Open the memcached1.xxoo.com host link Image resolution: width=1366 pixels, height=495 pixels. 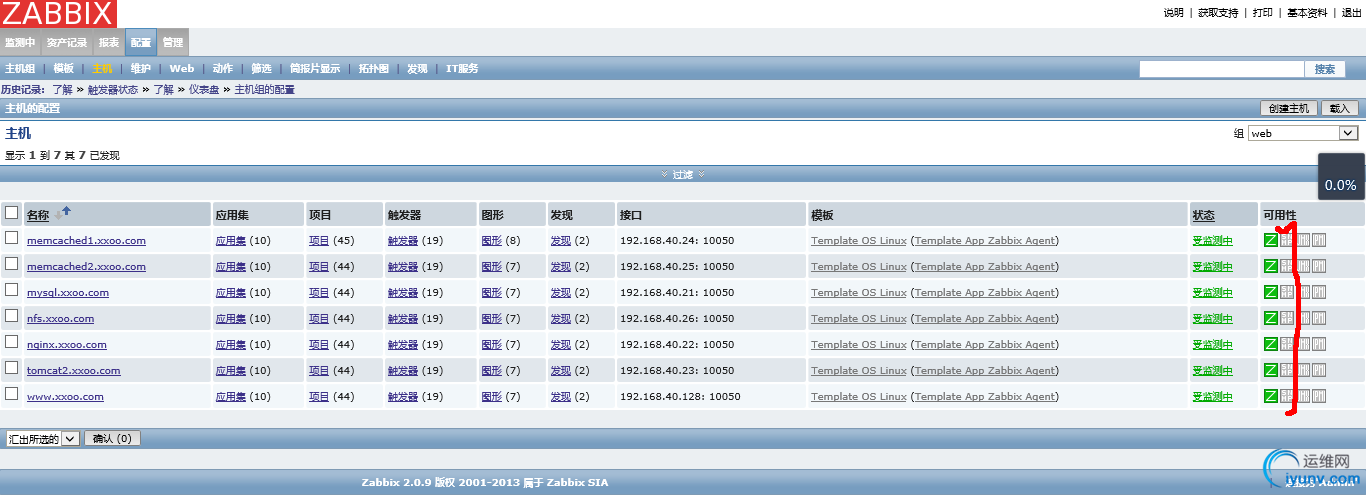click(x=86, y=241)
